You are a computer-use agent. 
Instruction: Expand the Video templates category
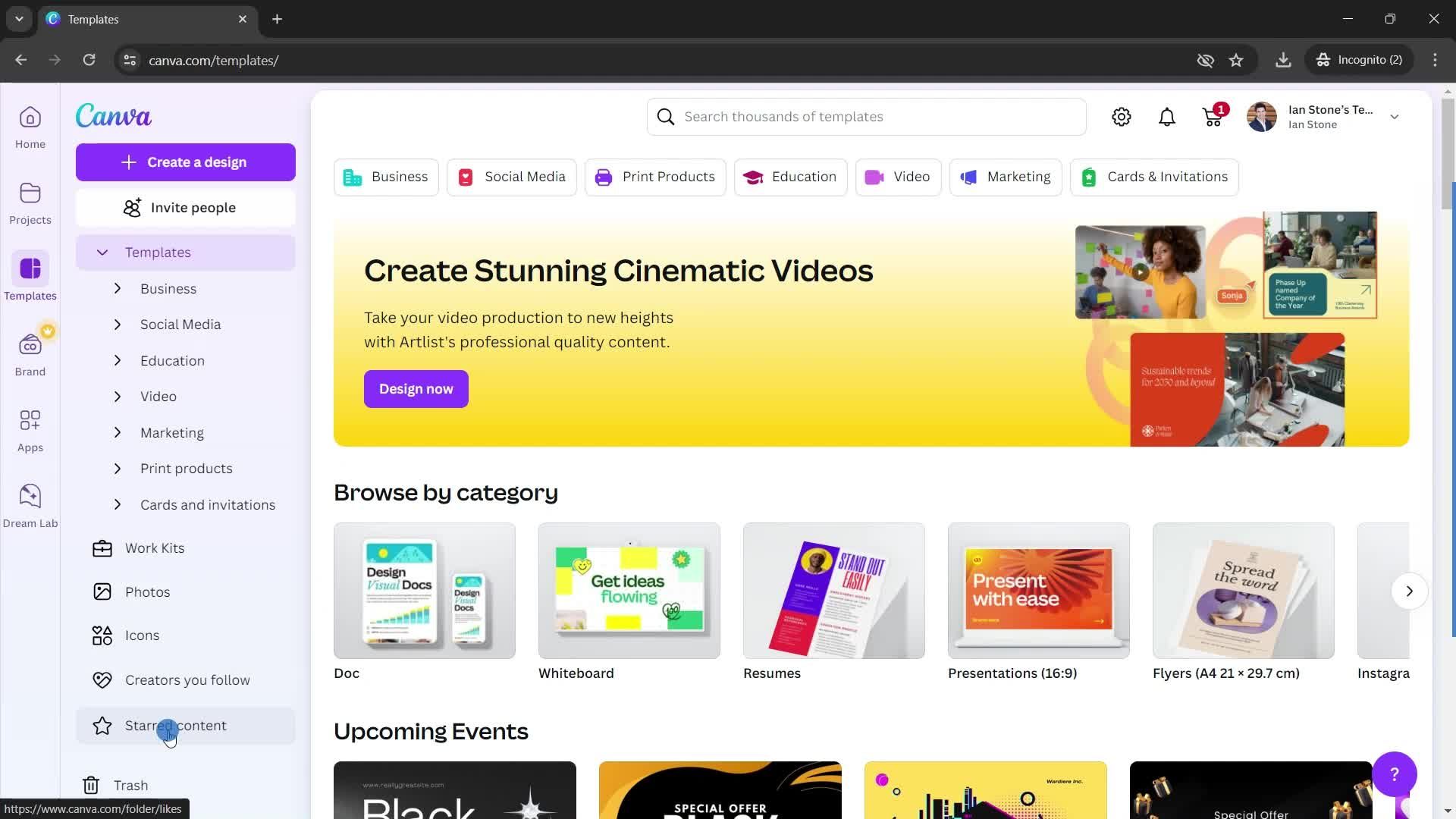[x=117, y=397]
